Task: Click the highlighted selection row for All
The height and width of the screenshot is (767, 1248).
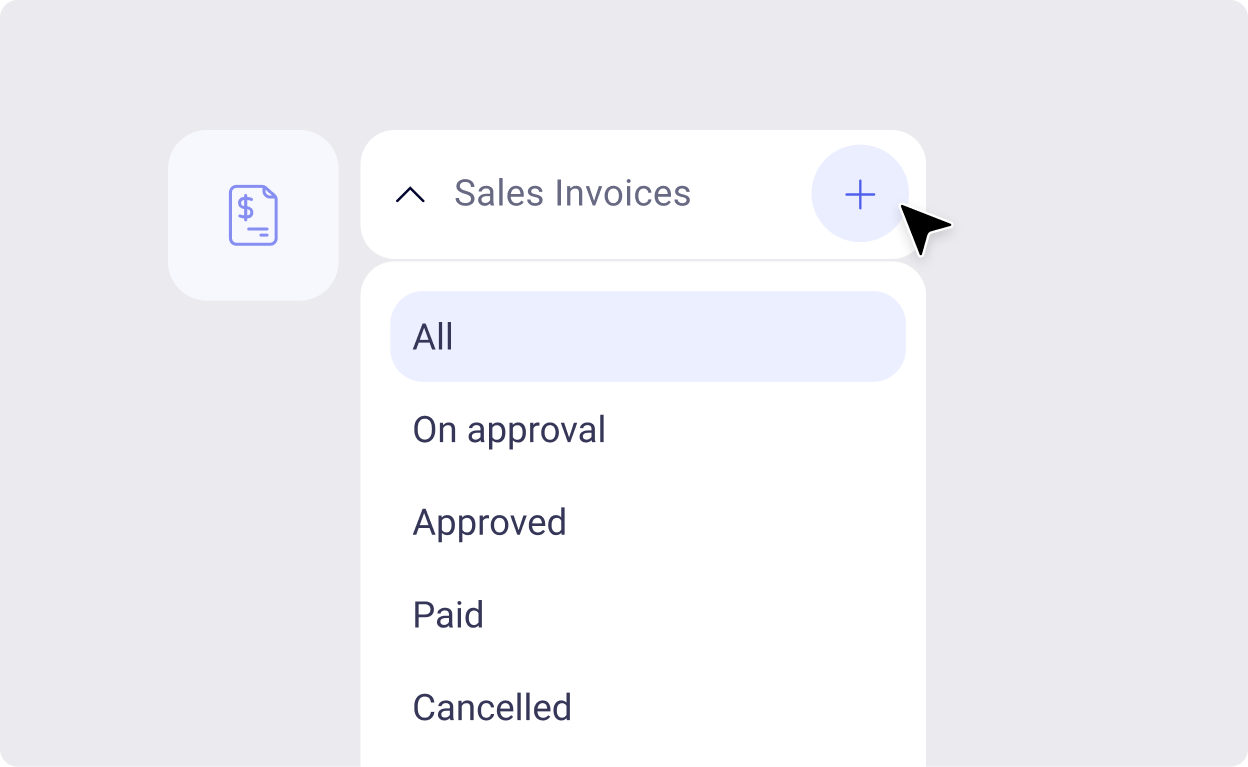Action: pos(648,336)
